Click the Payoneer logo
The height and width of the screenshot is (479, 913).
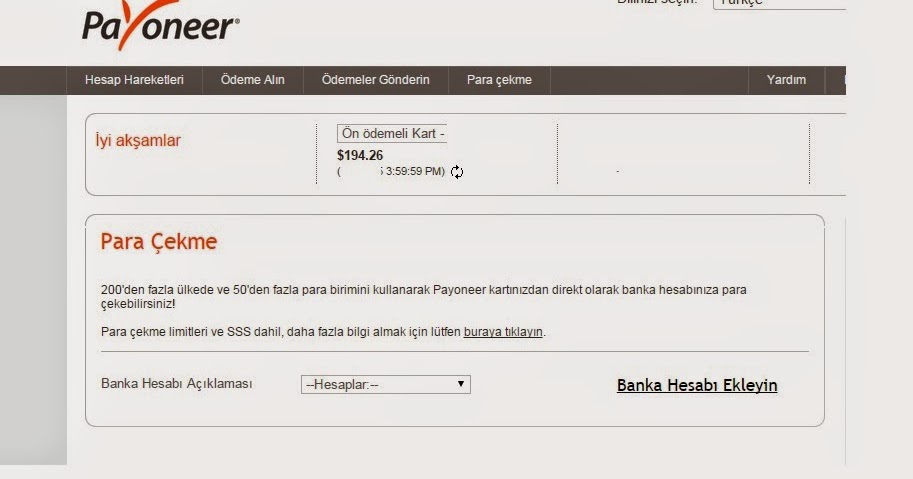coord(160,24)
